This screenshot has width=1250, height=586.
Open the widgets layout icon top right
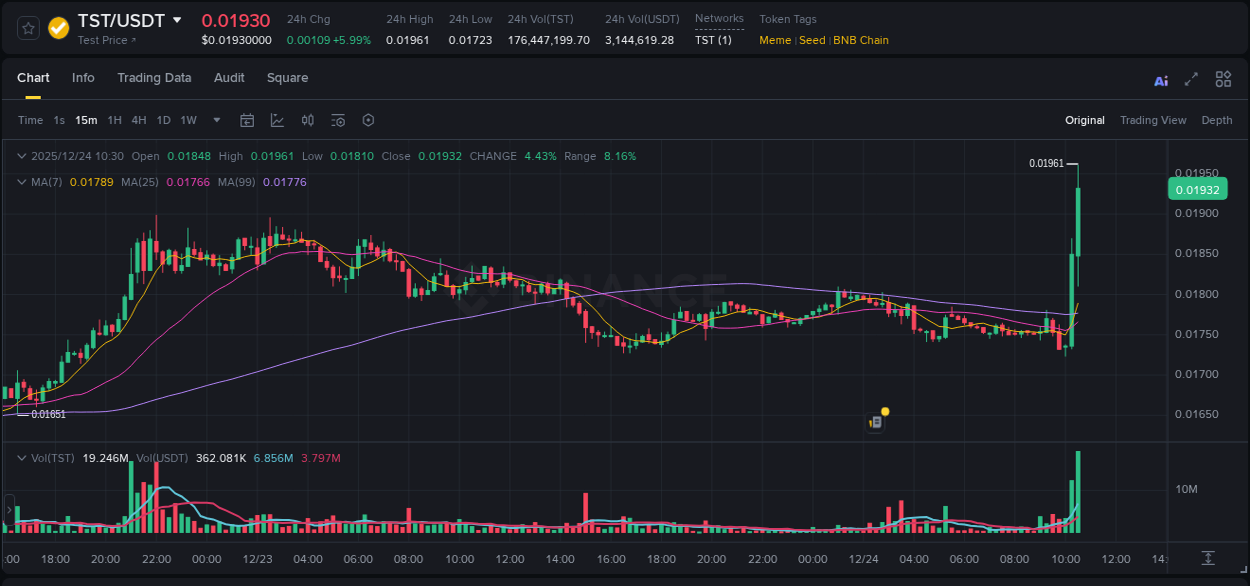pyautogui.click(x=1223, y=78)
